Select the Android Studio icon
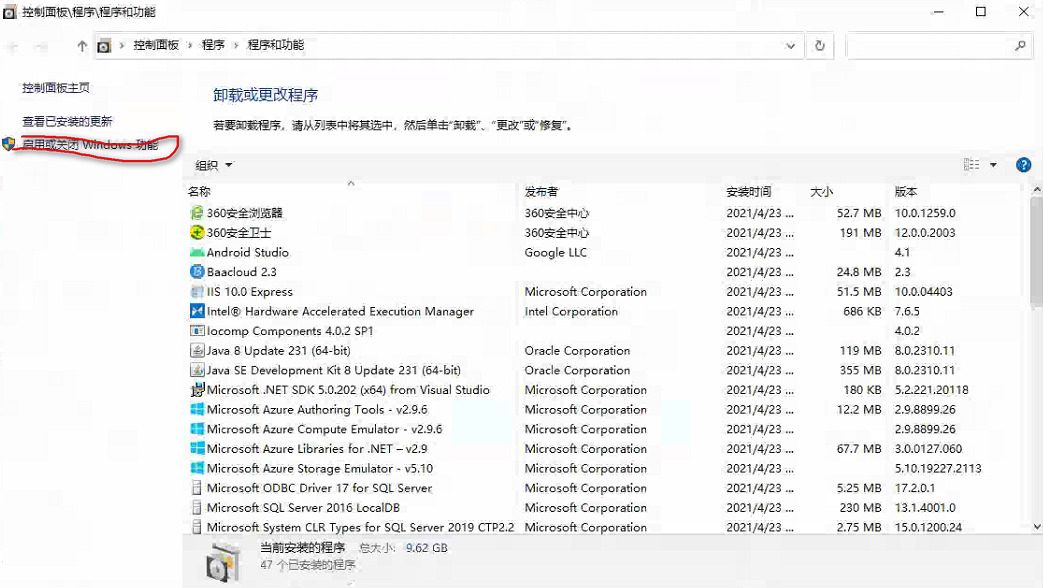Viewport: 1043px width, 588px height. 197,252
